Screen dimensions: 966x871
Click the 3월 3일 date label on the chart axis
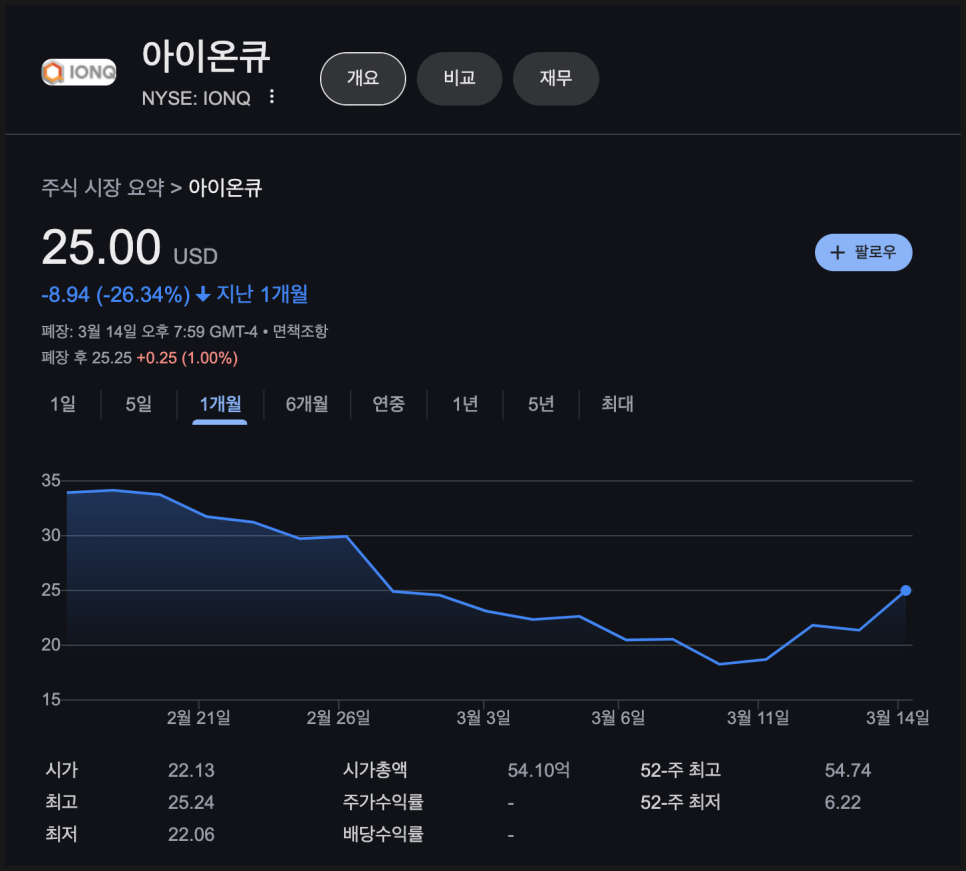484,718
